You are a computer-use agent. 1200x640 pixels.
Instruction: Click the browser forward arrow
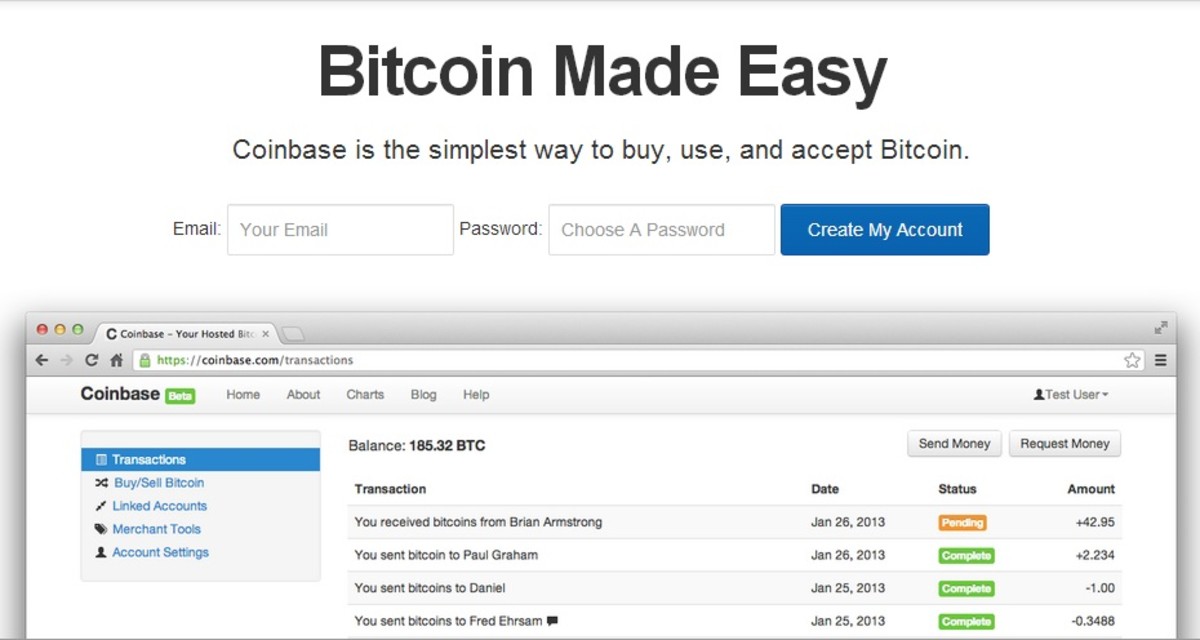tap(66, 360)
